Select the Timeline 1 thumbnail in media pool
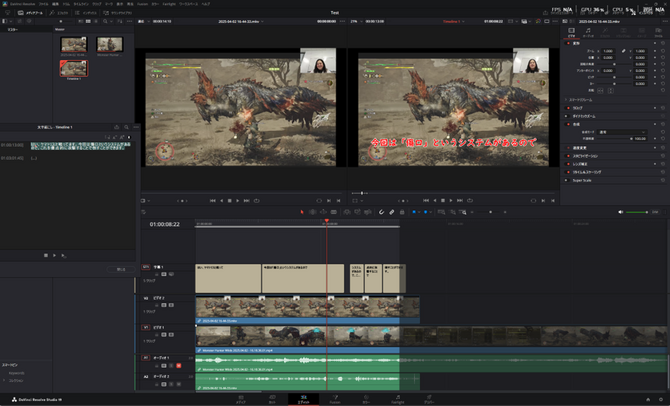This screenshot has width=670, height=406. click(73, 69)
